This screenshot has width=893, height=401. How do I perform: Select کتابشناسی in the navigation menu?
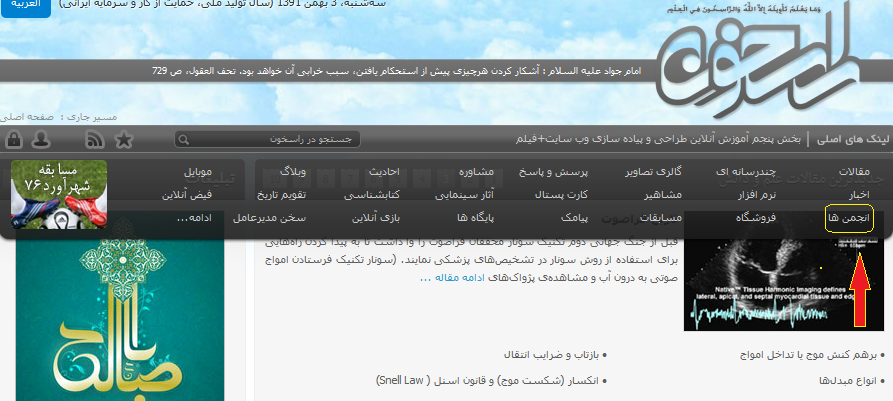click(371, 195)
